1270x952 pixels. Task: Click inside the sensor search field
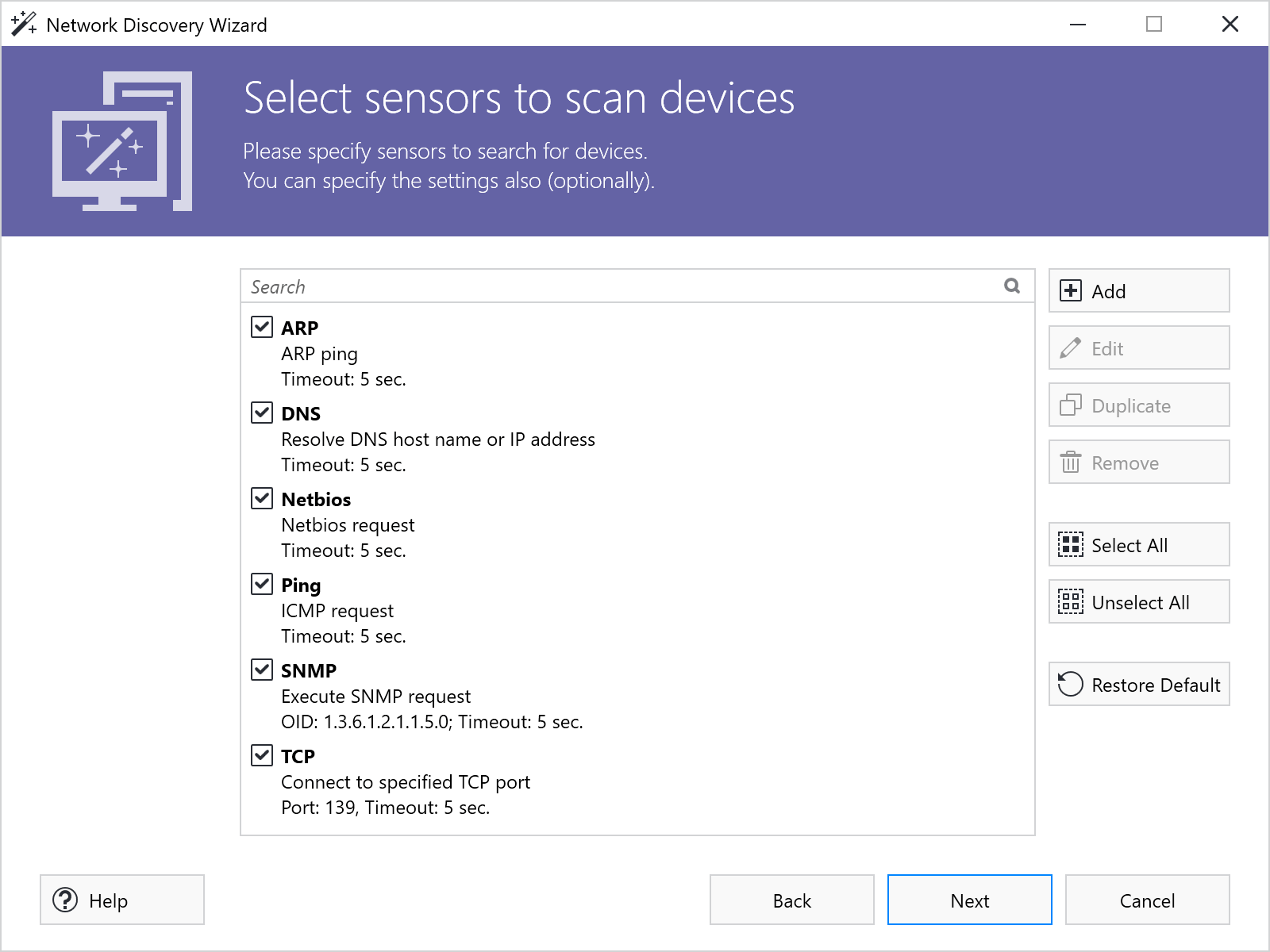pyautogui.click(x=556, y=286)
